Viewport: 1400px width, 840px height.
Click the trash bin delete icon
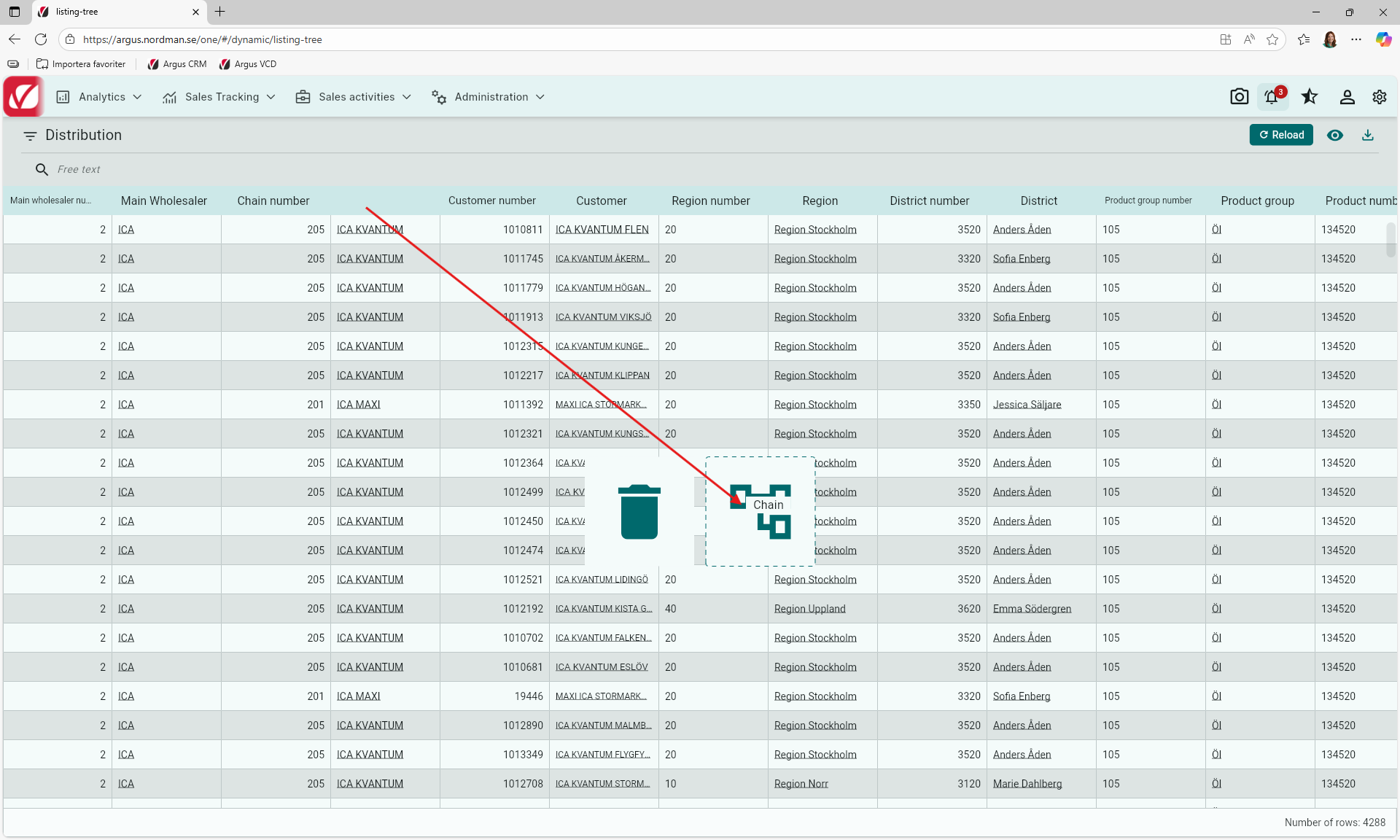639,512
